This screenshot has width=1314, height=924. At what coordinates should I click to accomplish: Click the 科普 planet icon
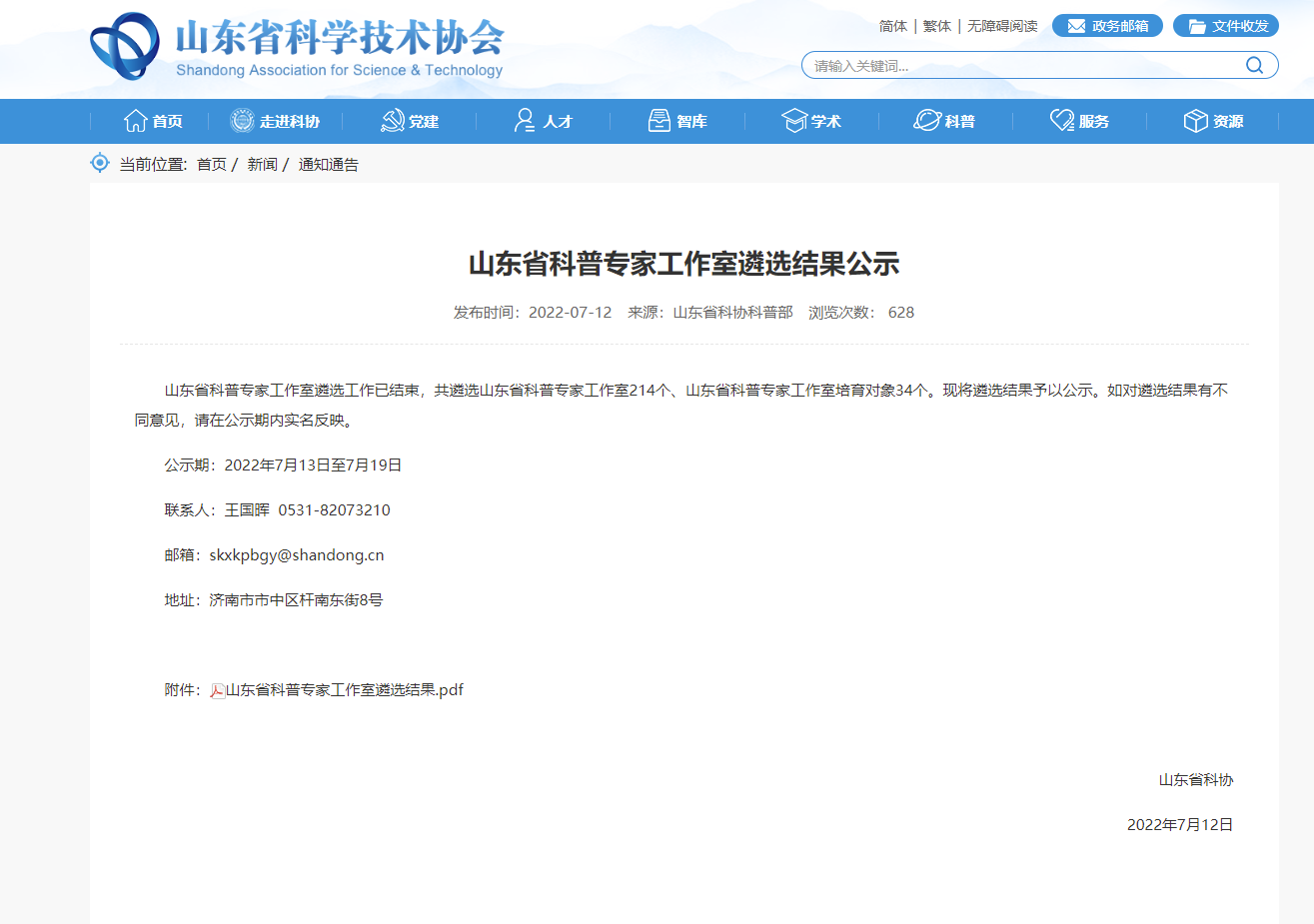click(x=927, y=121)
